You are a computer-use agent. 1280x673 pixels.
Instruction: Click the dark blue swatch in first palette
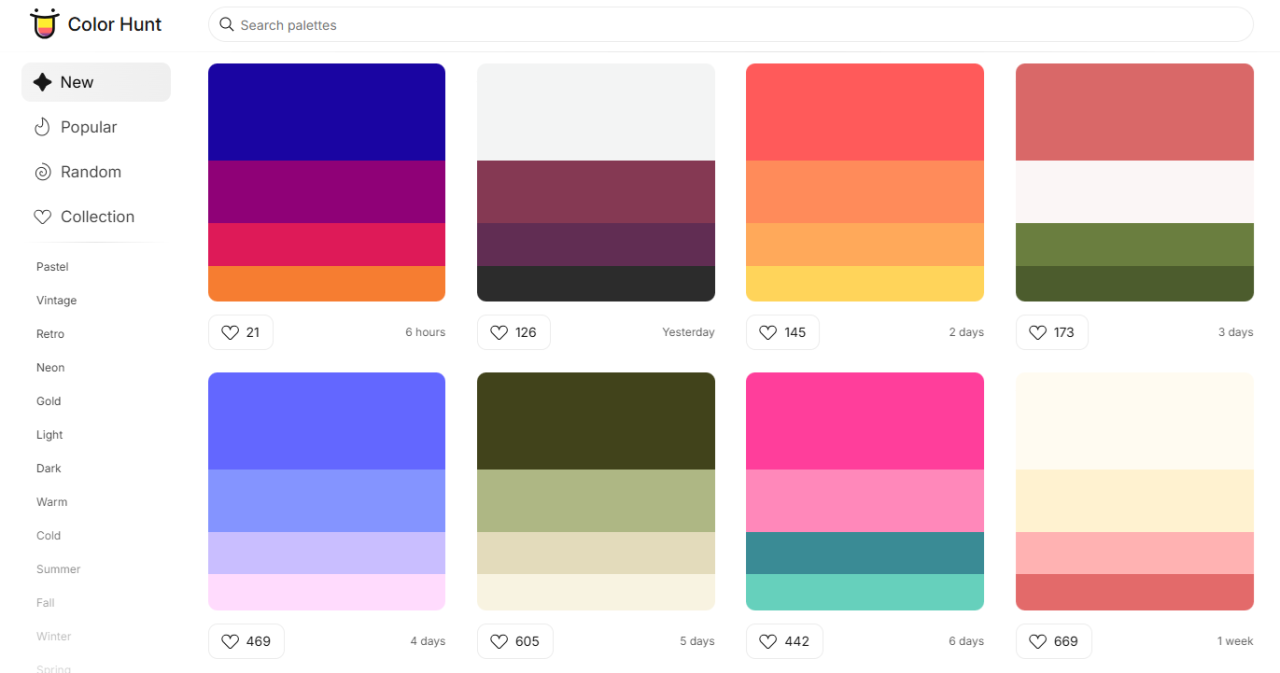click(326, 112)
